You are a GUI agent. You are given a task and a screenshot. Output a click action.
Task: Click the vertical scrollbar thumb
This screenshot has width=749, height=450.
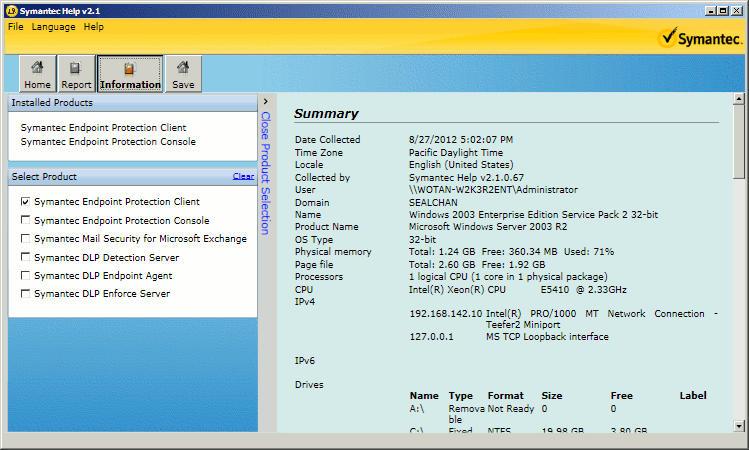[x=738, y=141]
